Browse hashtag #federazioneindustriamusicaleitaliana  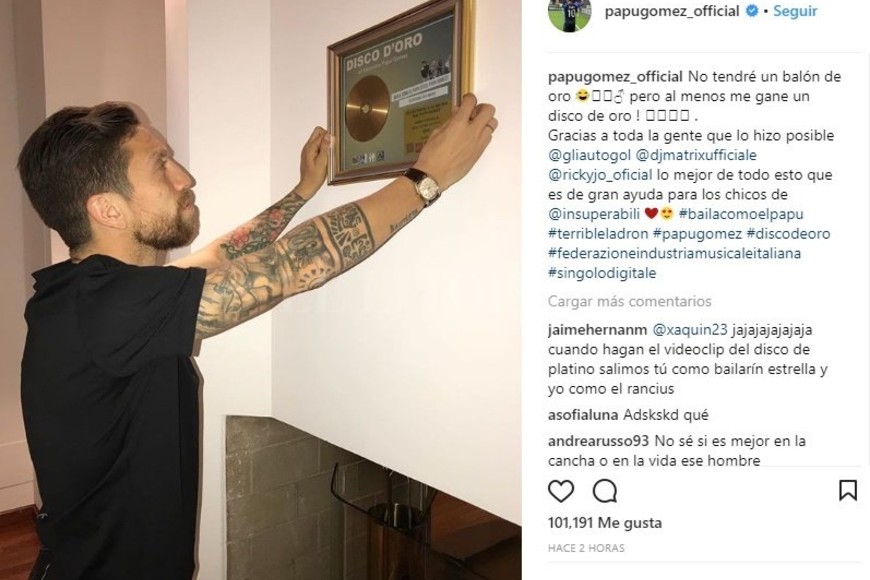click(674, 253)
